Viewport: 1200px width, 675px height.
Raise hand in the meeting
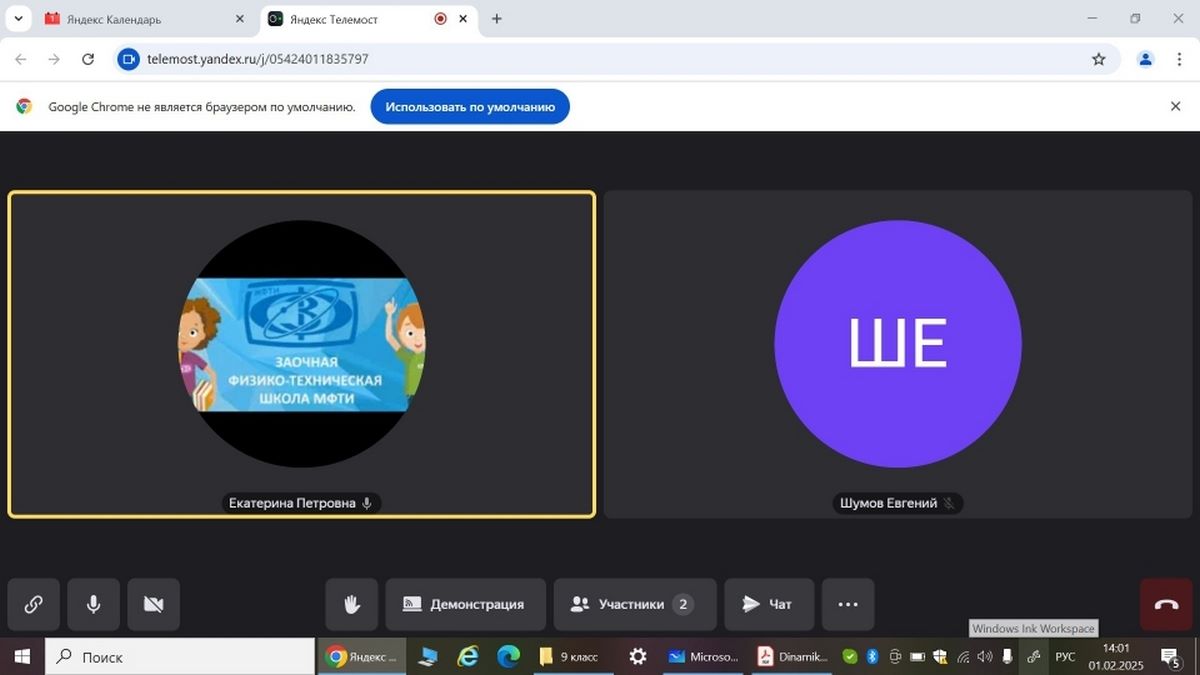click(x=352, y=604)
